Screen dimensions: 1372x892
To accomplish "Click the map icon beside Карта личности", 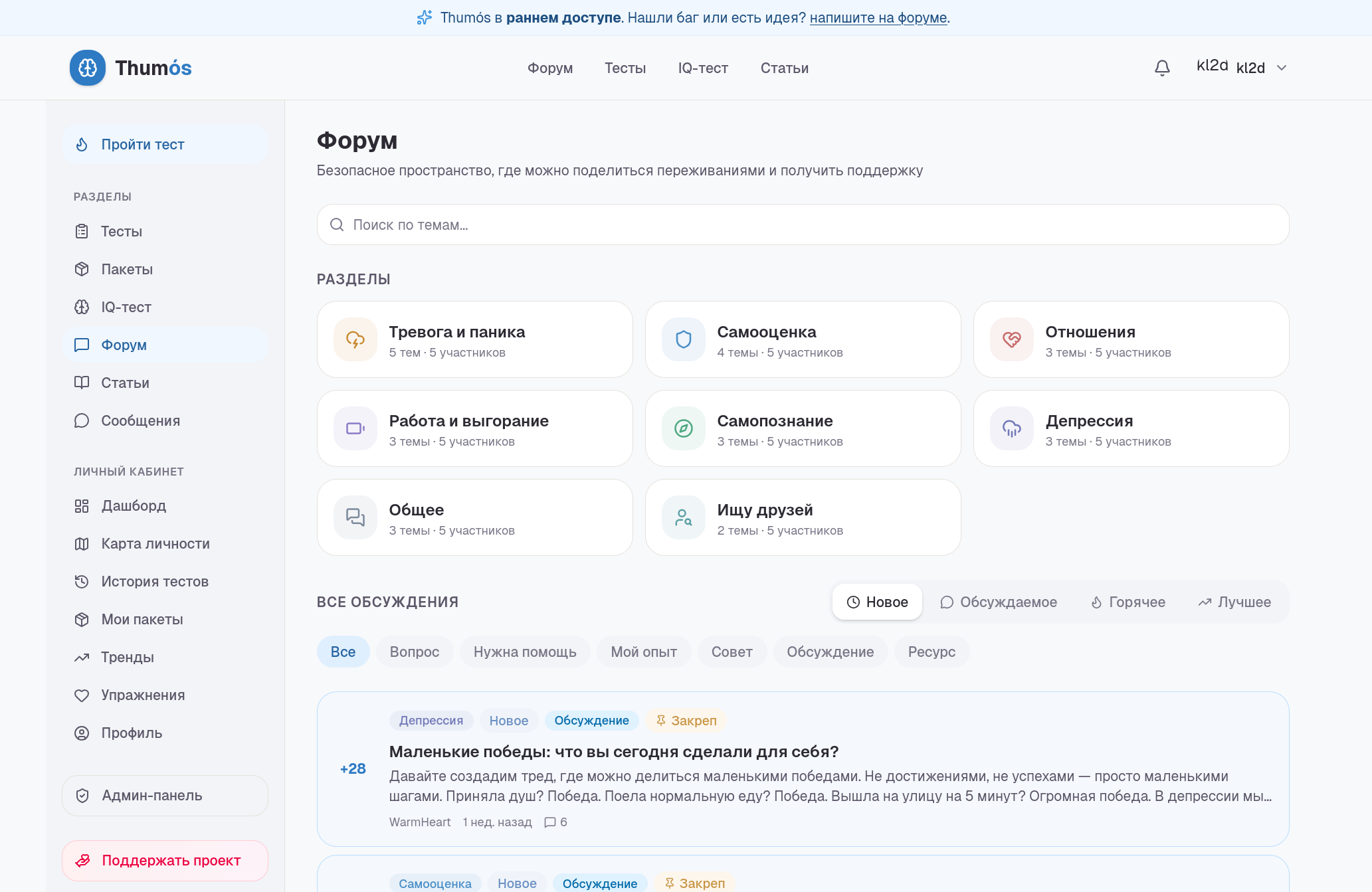I will [82, 544].
